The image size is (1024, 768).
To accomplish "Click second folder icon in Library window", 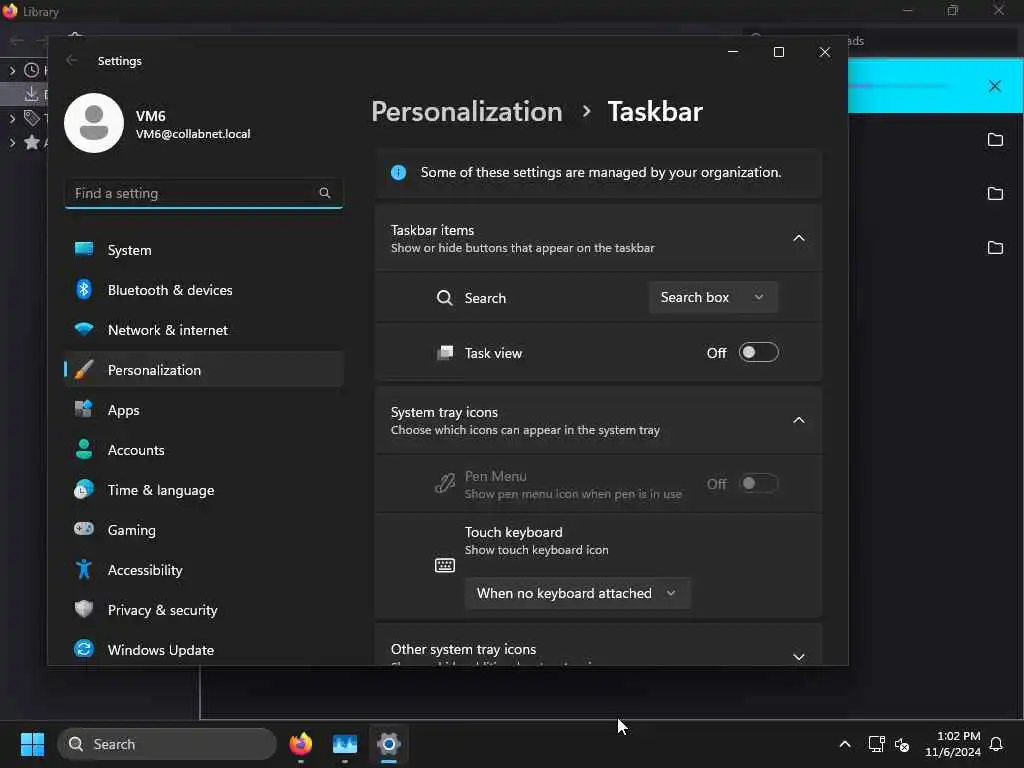I will [x=995, y=193].
